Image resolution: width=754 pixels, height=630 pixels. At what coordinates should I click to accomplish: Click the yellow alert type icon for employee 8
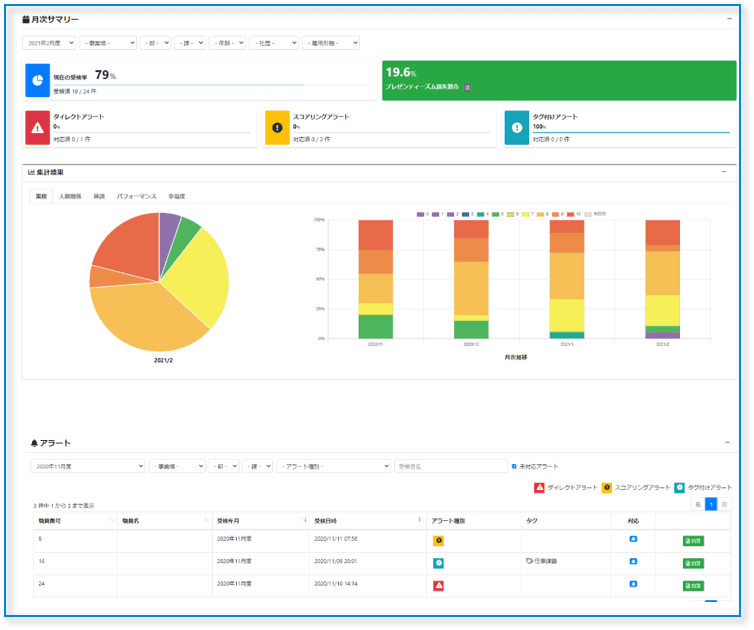tap(438, 540)
